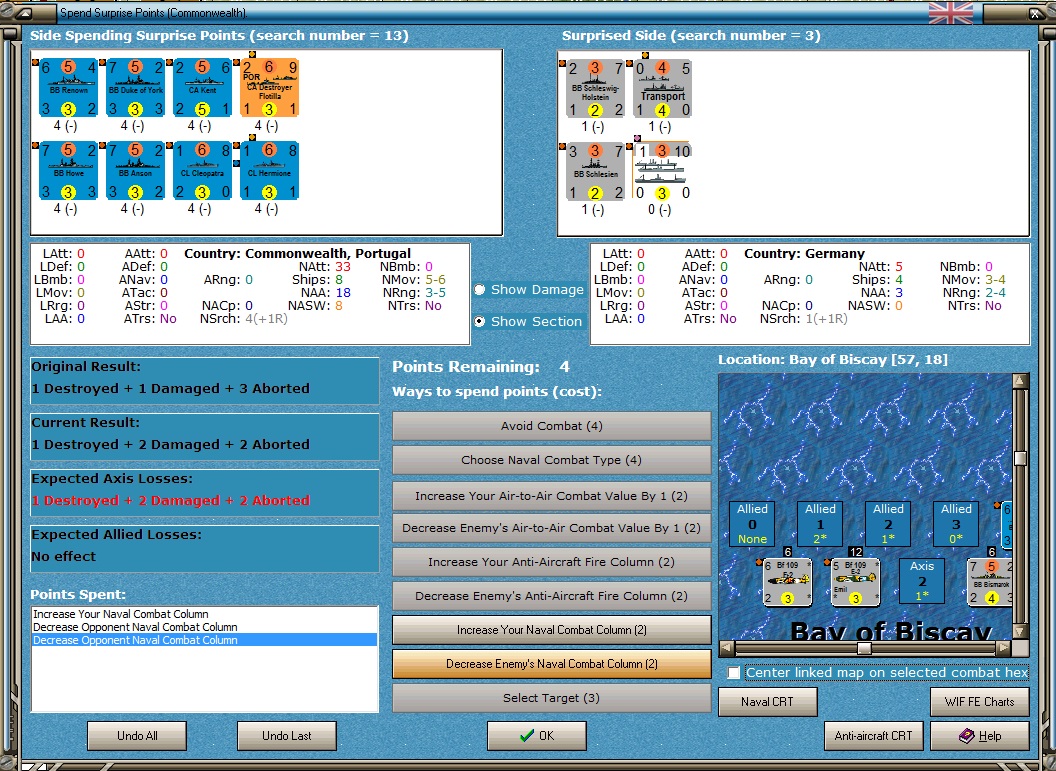Image resolution: width=1056 pixels, height=771 pixels.
Task: Click the CA Kent ship counter
Action: click(203, 88)
